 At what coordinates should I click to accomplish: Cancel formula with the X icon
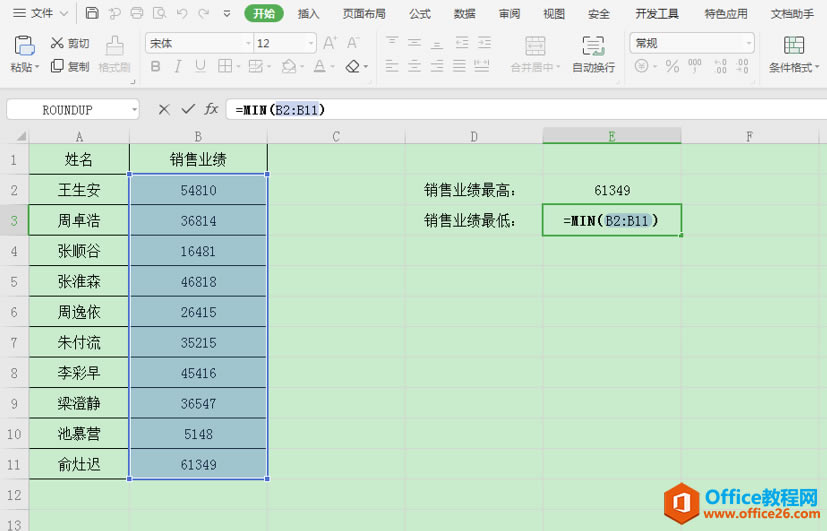(164, 109)
